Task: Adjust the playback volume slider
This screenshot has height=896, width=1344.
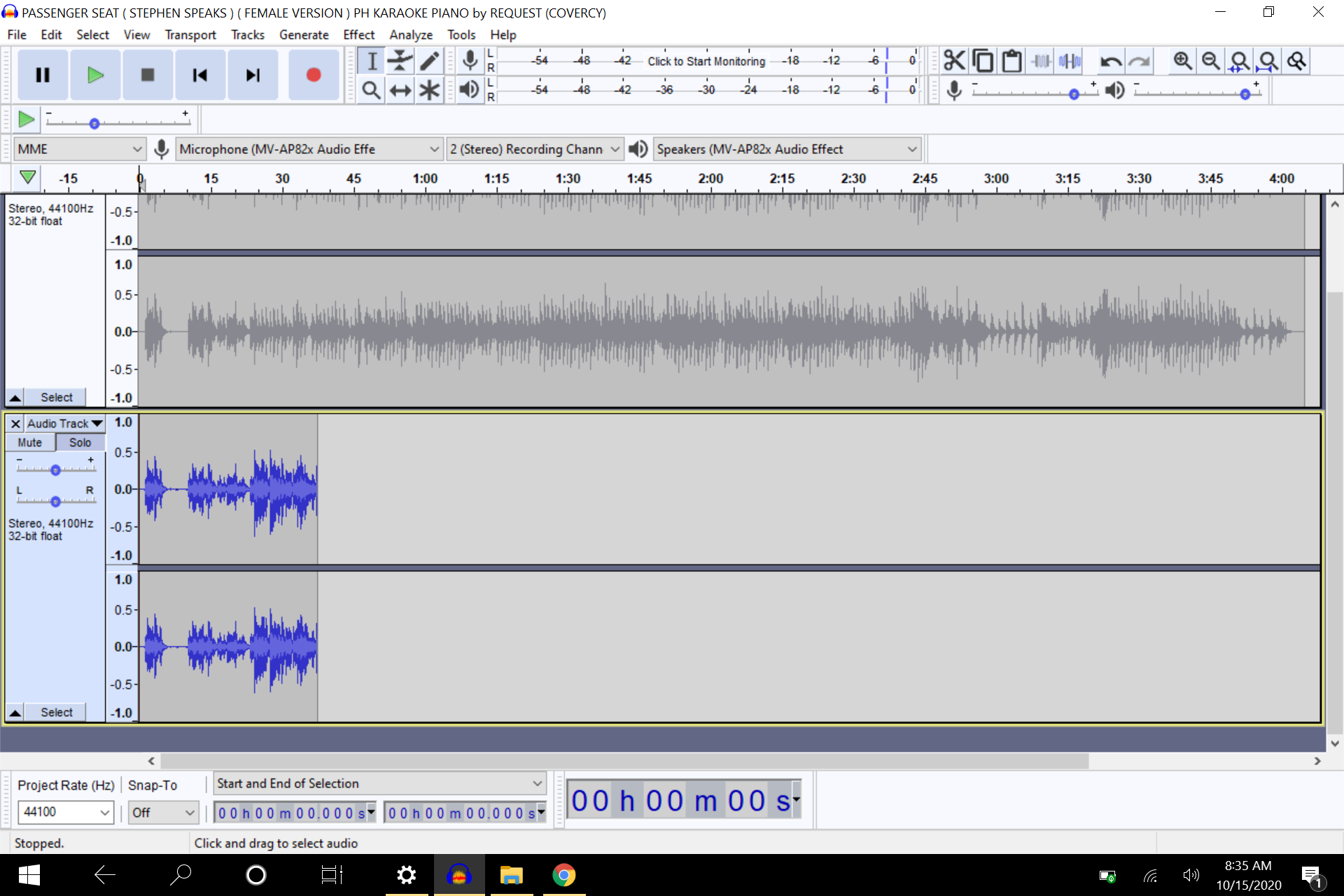Action: coord(1245,94)
